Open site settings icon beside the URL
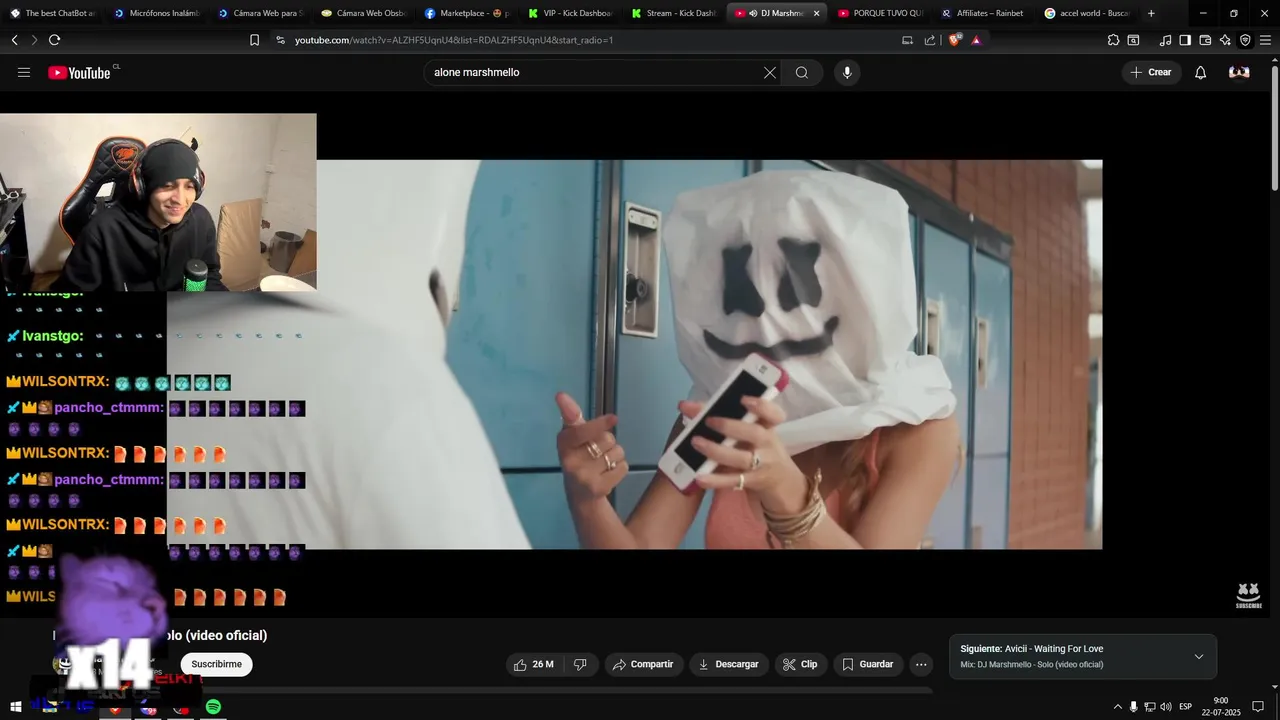Image resolution: width=1280 pixels, height=720 pixels. point(281,40)
